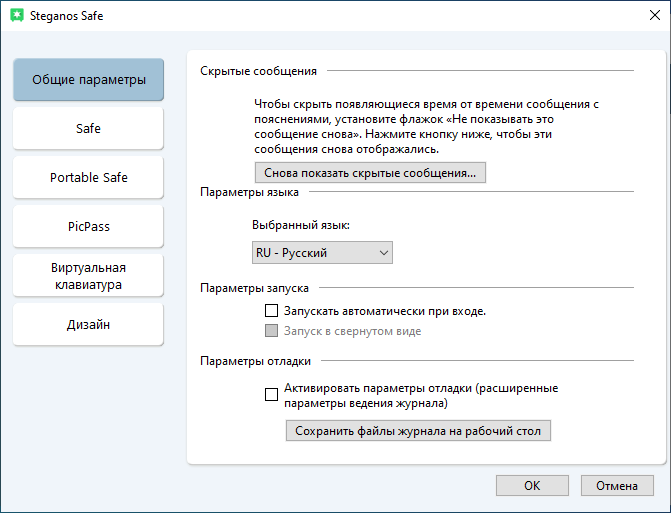The height and width of the screenshot is (513, 671).
Task: Click the Параметры запуска section heading
Action: tap(253, 288)
